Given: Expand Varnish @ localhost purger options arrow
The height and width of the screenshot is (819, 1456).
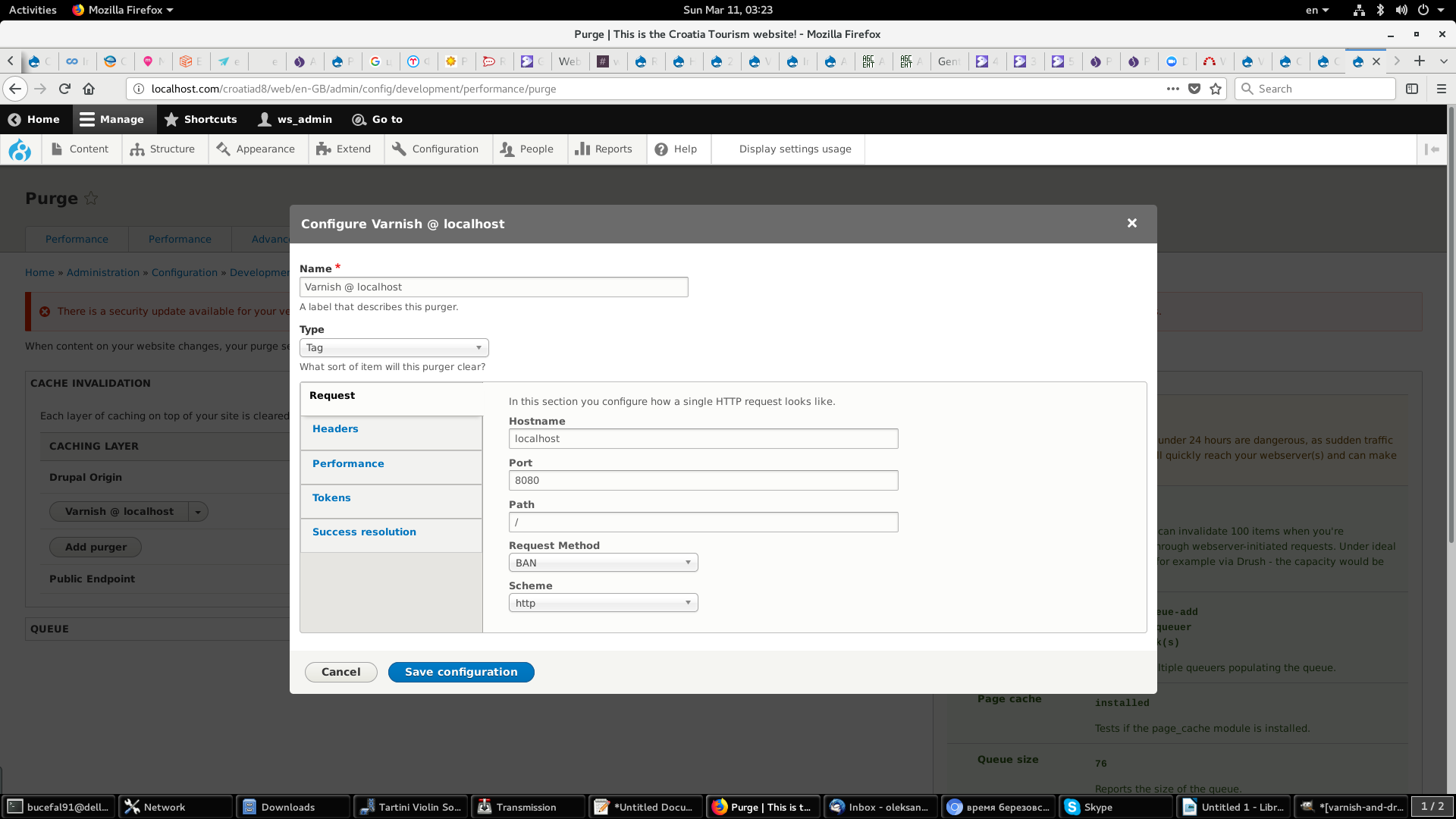Looking at the screenshot, I should 198,512.
